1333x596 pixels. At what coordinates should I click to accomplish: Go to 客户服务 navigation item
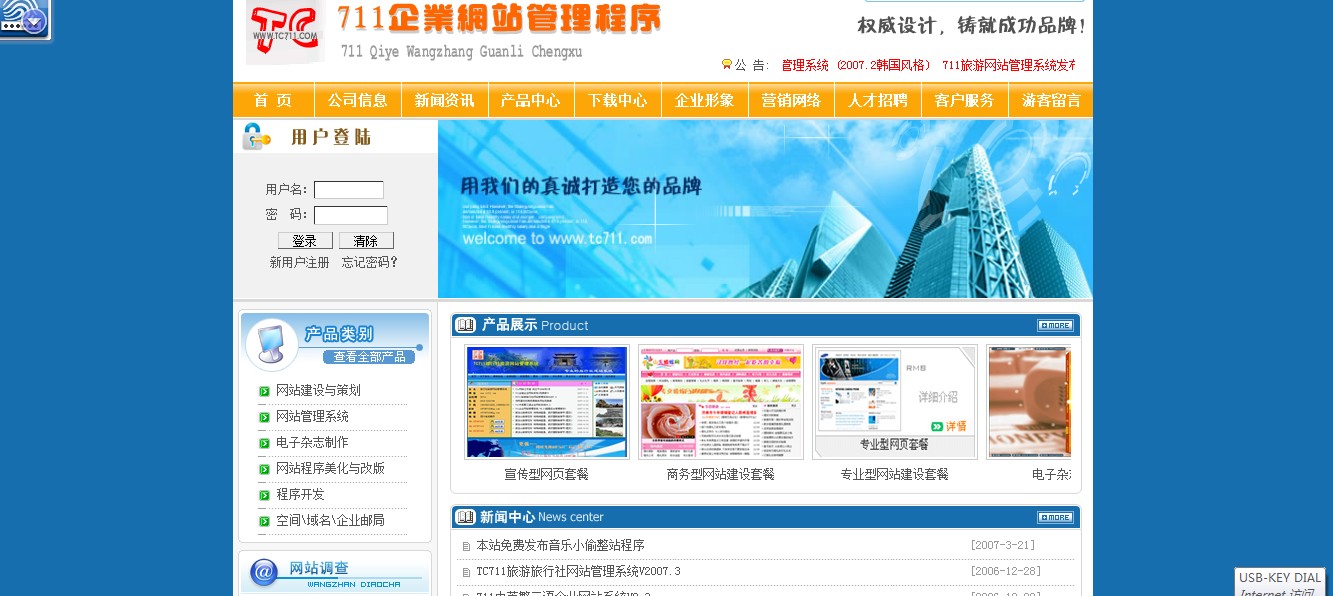964,100
